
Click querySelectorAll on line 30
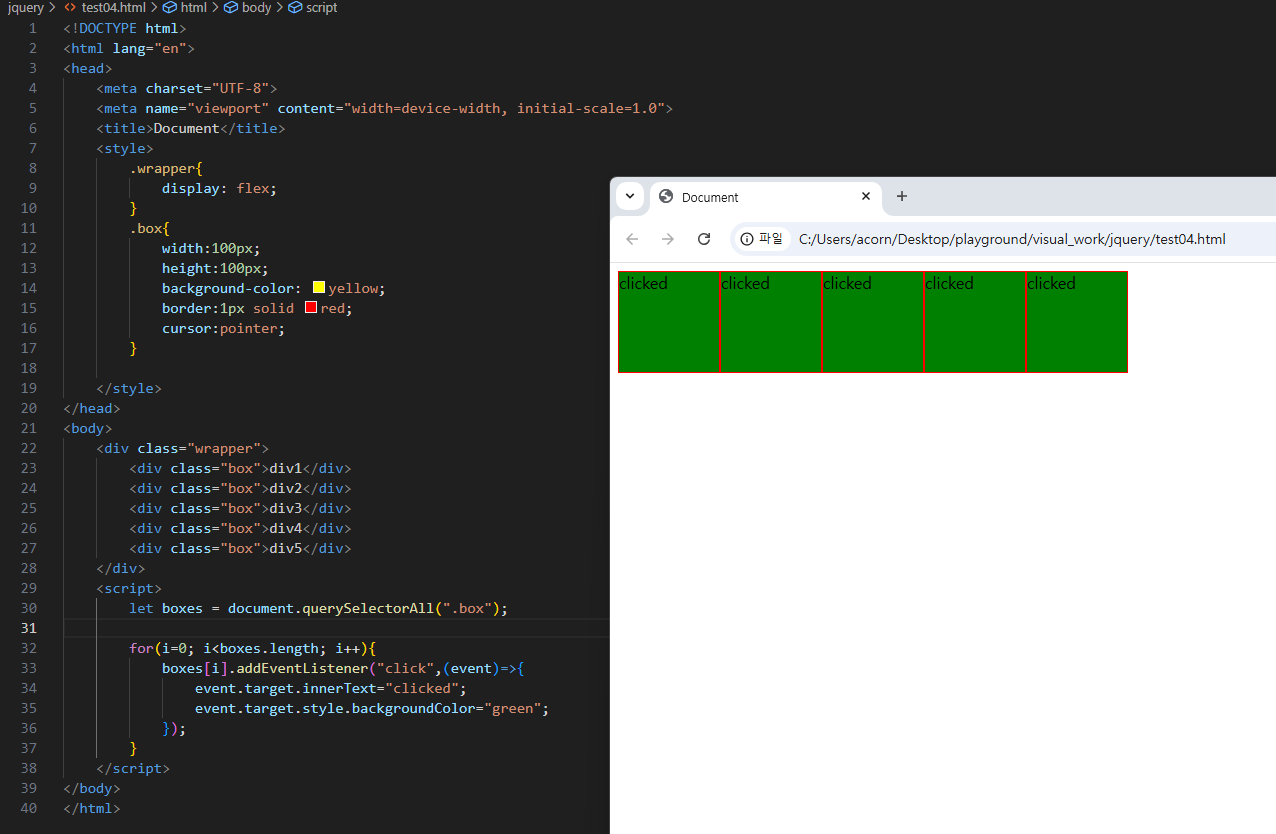[368, 608]
